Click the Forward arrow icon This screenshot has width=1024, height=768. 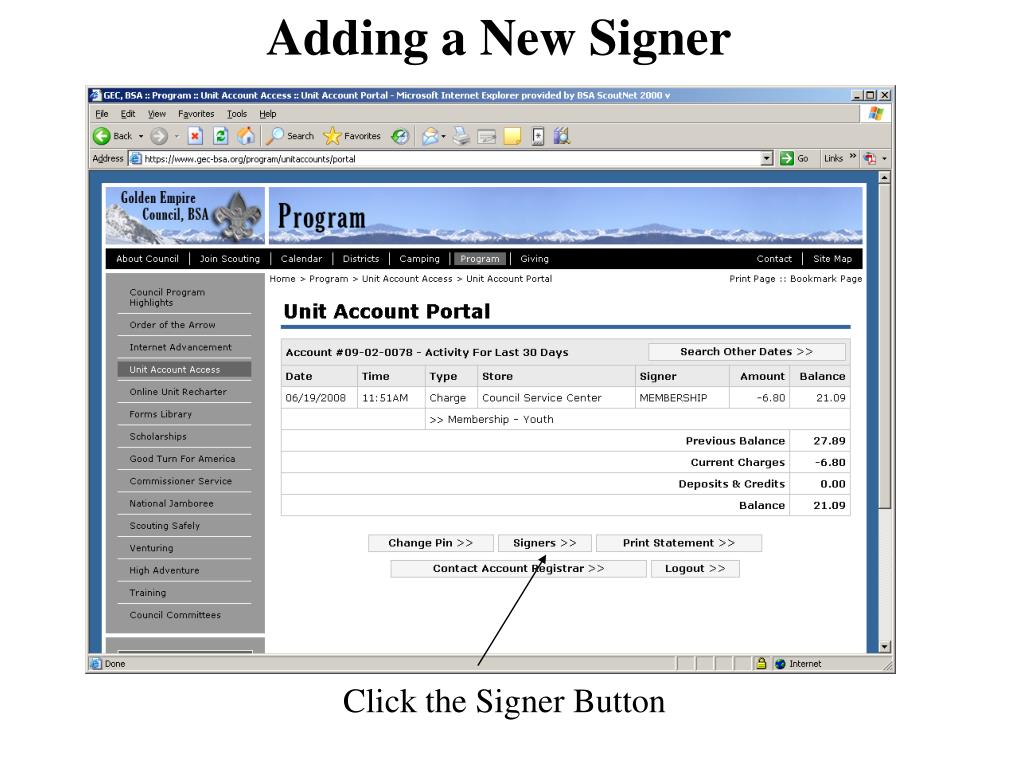(x=158, y=136)
